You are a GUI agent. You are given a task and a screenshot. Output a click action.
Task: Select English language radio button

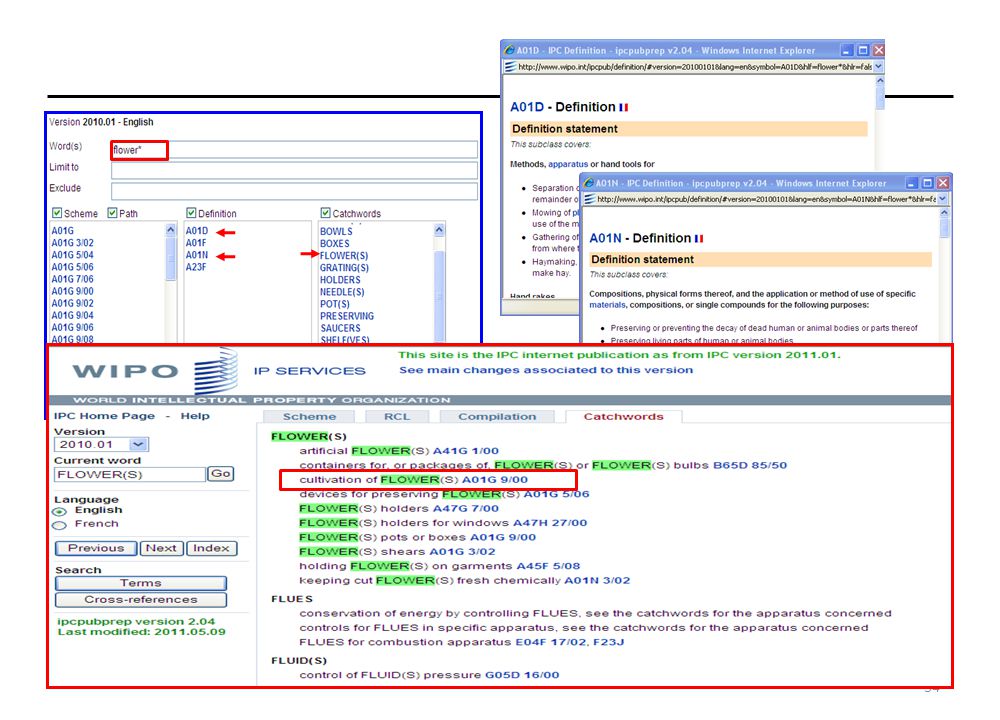(x=59, y=511)
